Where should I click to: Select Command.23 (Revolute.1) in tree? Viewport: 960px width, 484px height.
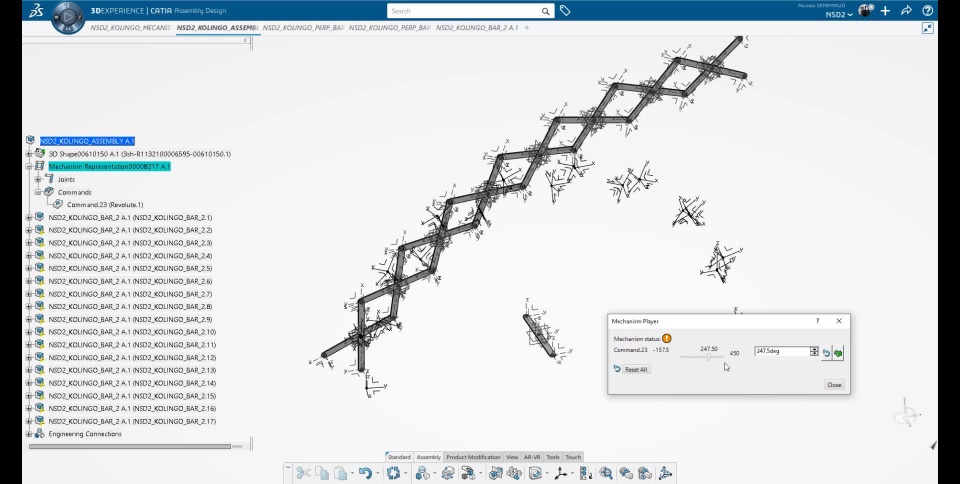[105, 205]
